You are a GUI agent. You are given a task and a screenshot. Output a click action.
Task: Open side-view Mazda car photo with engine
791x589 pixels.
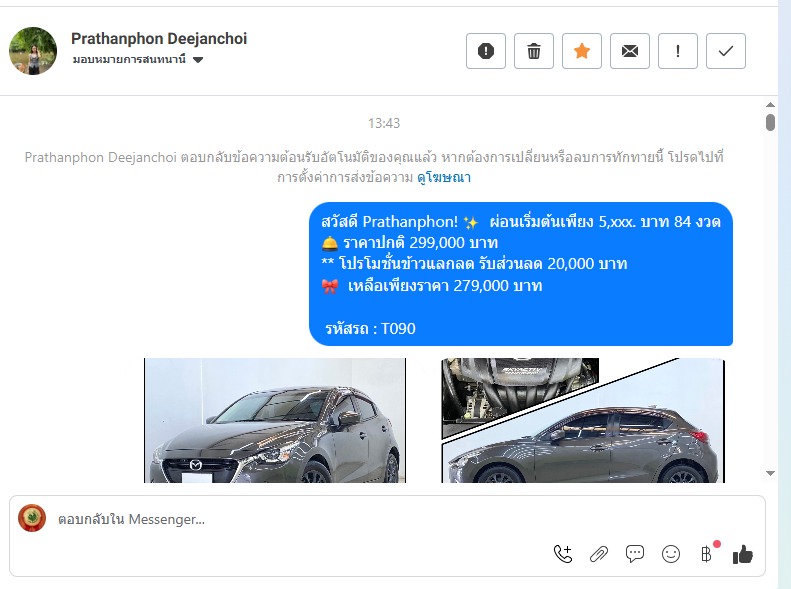583,421
